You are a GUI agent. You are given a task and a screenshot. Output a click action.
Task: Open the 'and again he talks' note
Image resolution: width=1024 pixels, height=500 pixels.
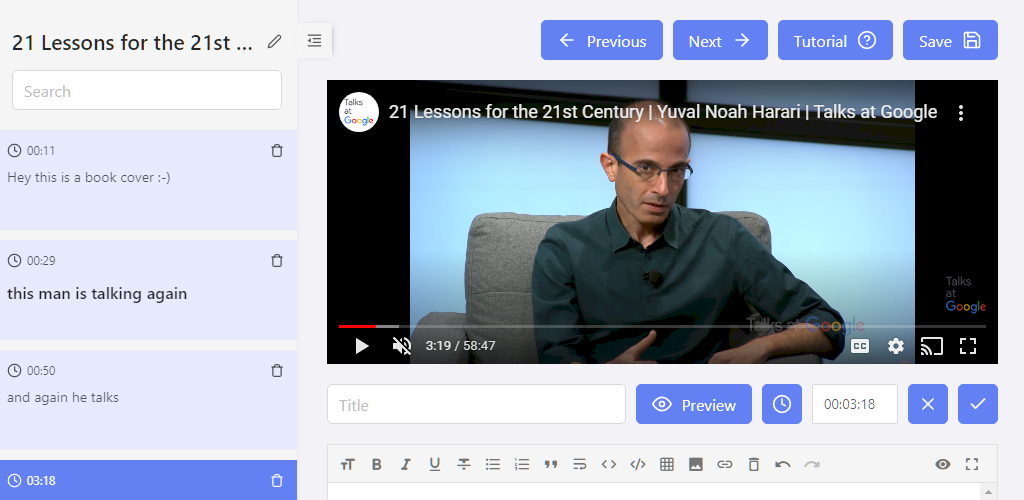[63, 398]
